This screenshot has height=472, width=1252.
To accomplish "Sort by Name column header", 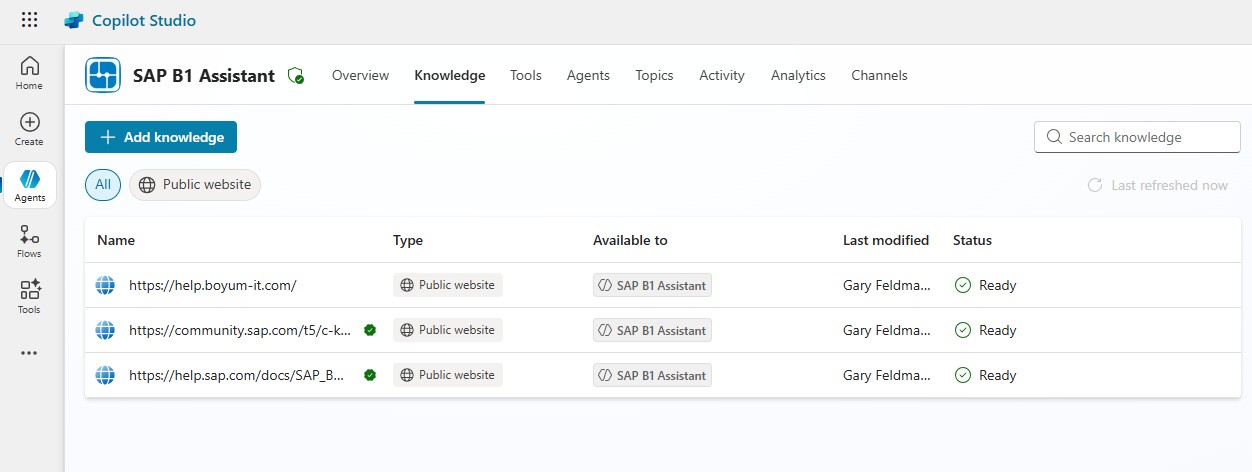I will pyautogui.click(x=116, y=240).
